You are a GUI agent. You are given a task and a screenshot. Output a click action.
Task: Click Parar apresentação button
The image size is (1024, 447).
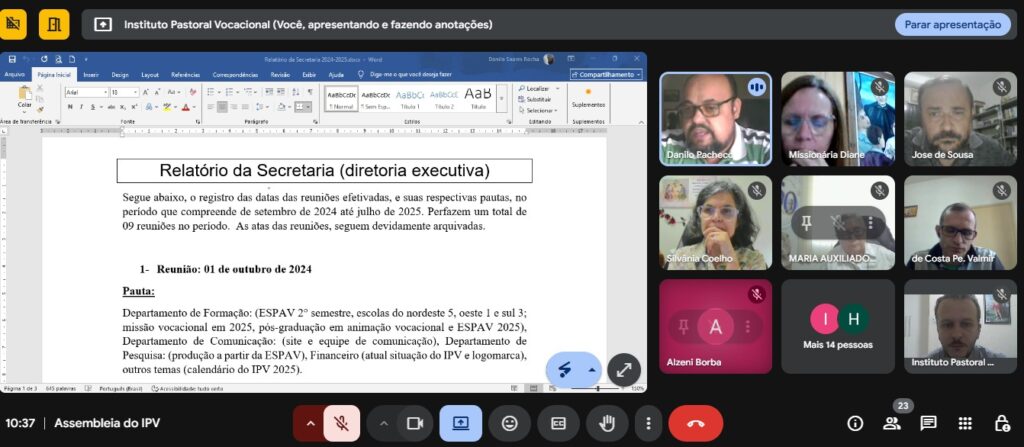[952, 24]
